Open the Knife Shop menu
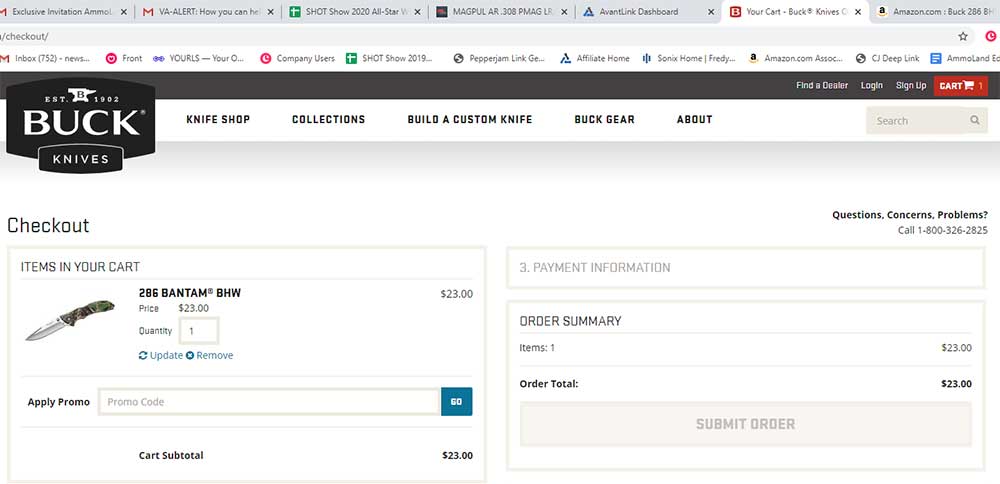The image size is (1000, 484). (218, 120)
